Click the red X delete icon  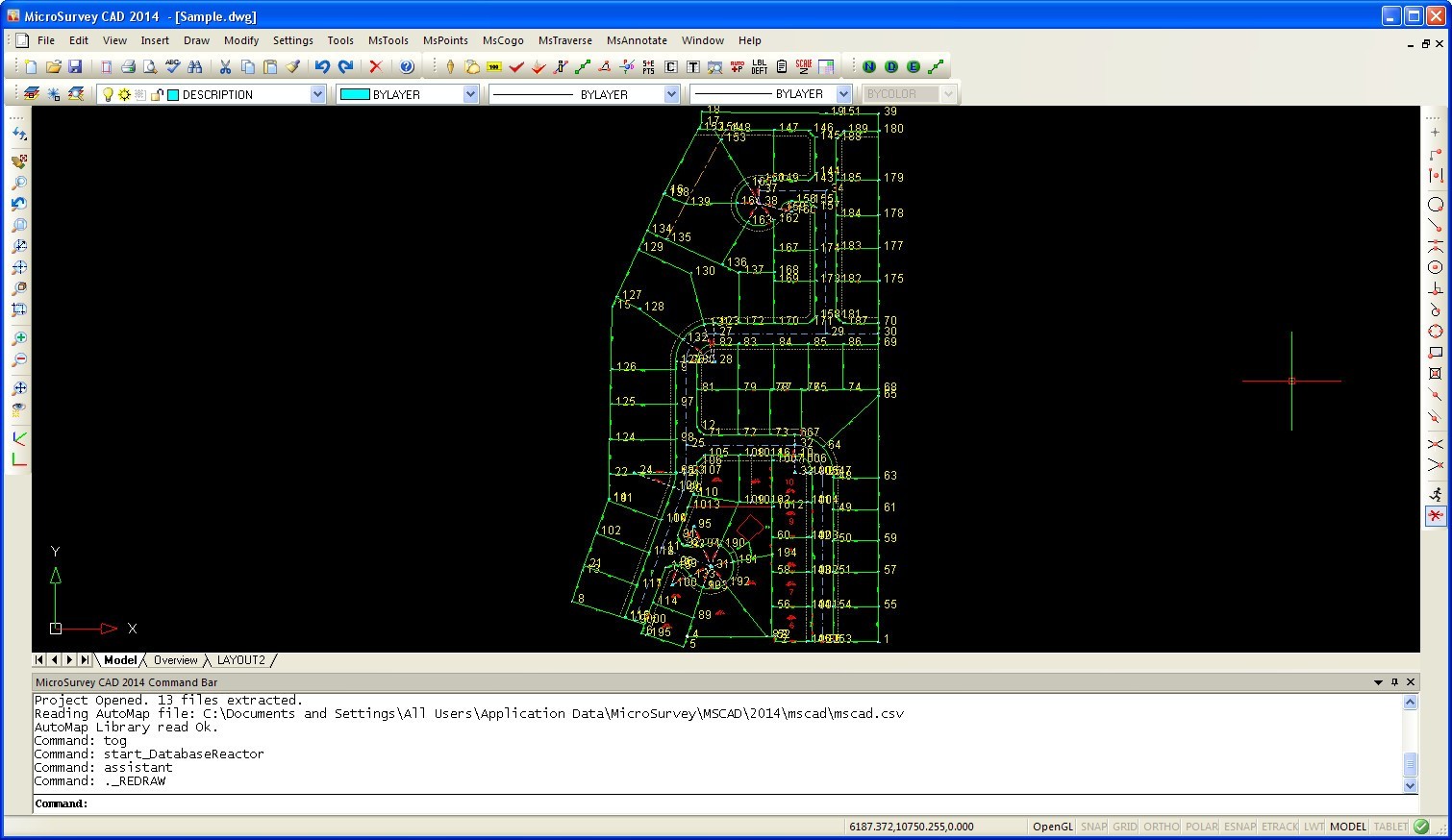coord(376,66)
